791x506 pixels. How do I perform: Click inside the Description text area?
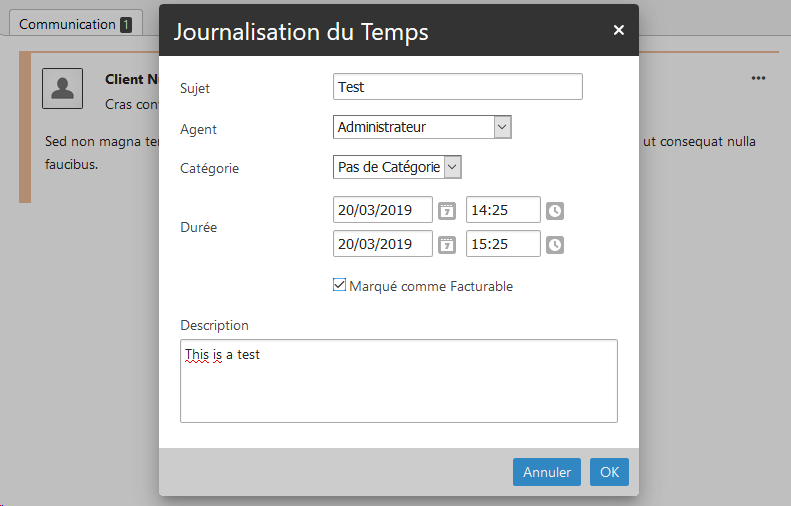coord(398,385)
